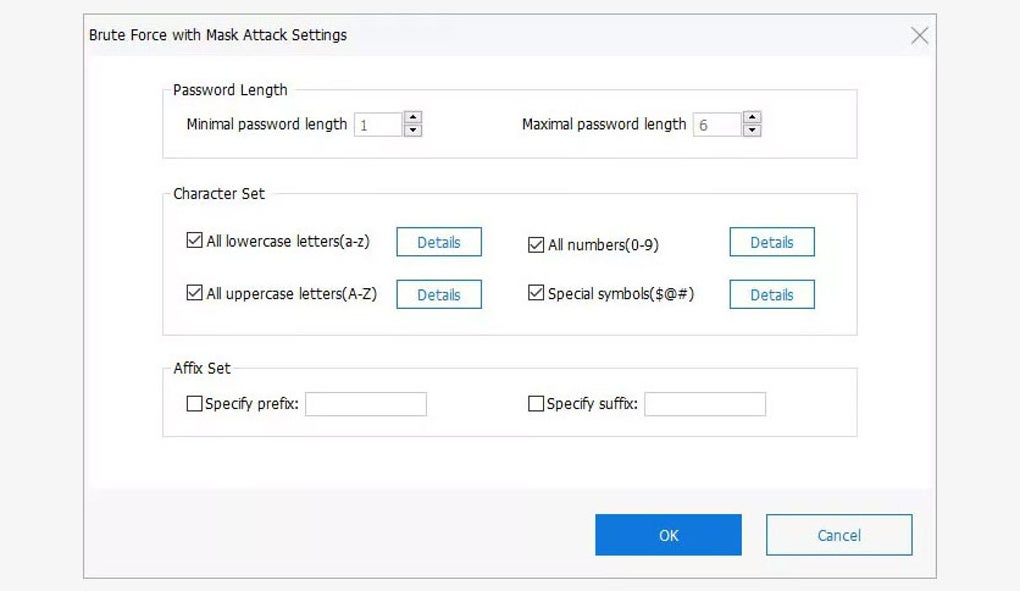Click the suffix text entry box

tap(704, 402)
